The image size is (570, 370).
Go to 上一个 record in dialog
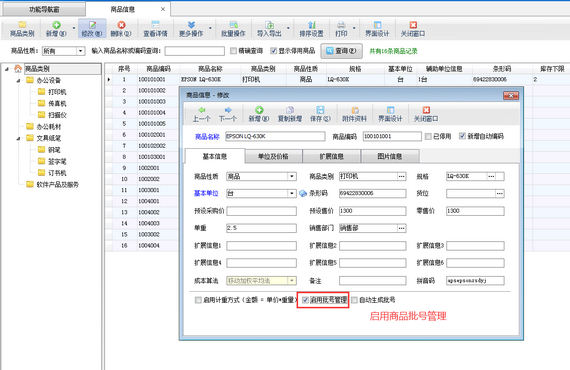point(201,114)
